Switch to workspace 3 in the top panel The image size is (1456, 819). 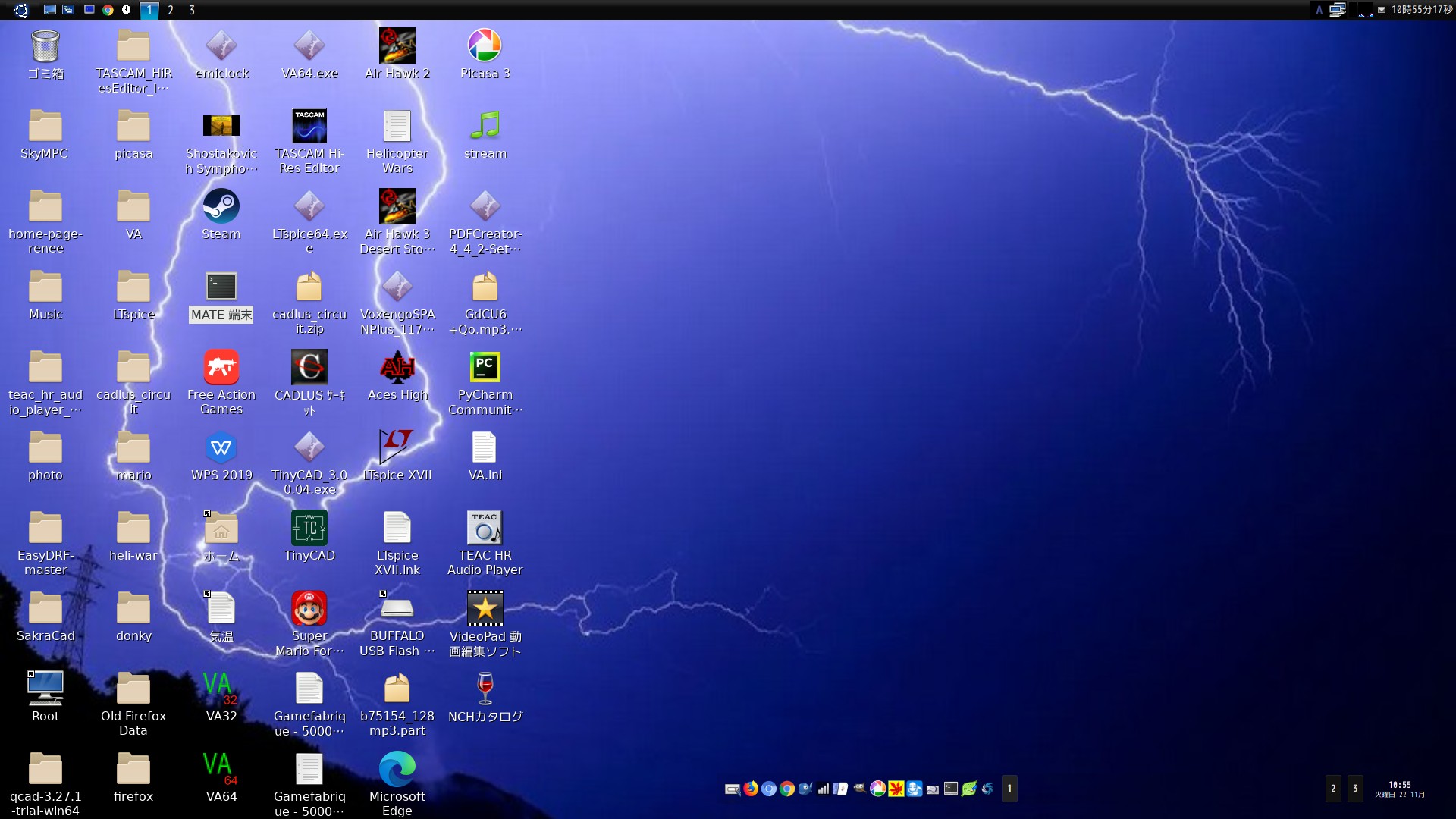click(x=192, y=10)
